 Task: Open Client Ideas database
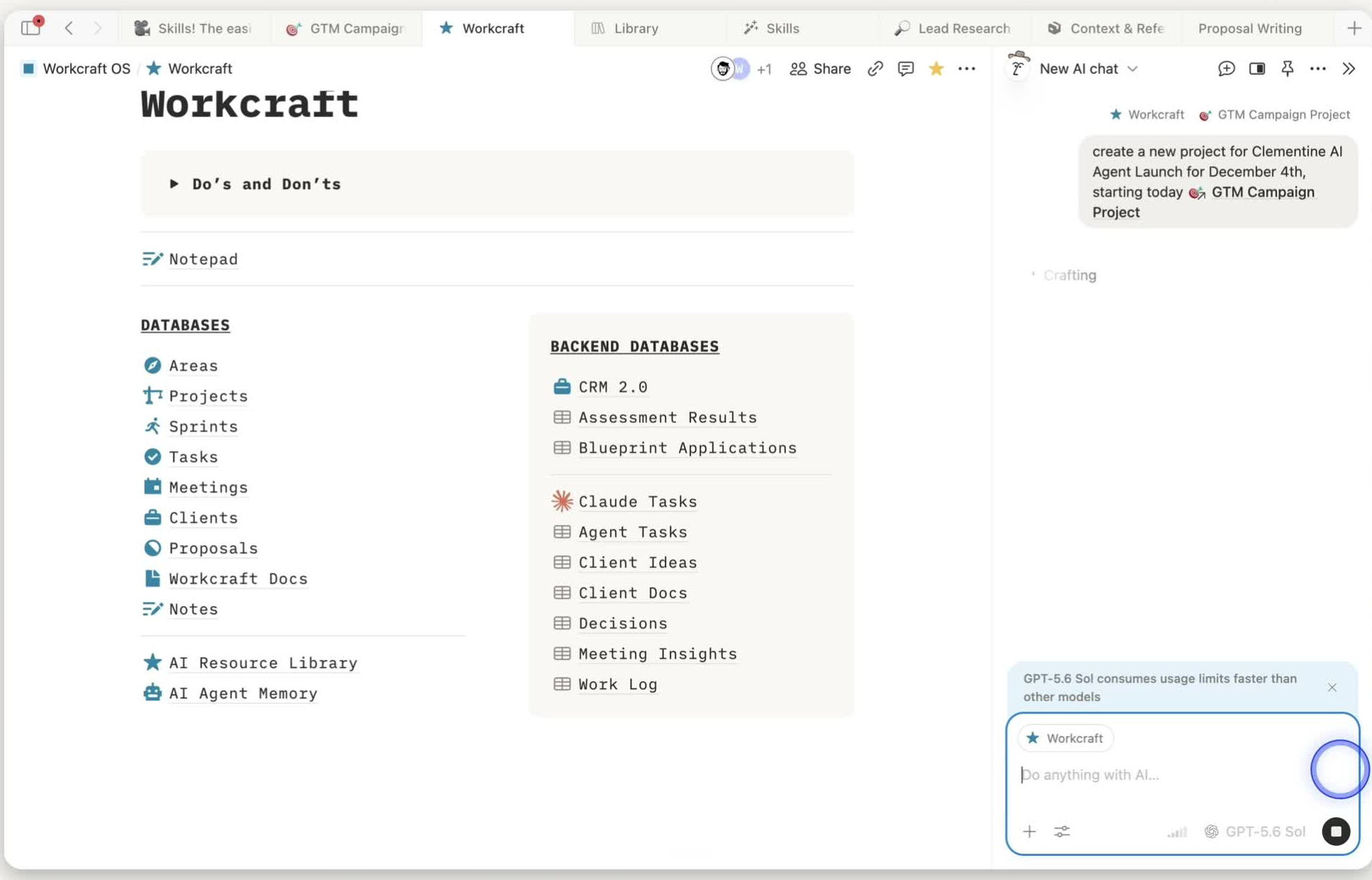click(637, 563)
